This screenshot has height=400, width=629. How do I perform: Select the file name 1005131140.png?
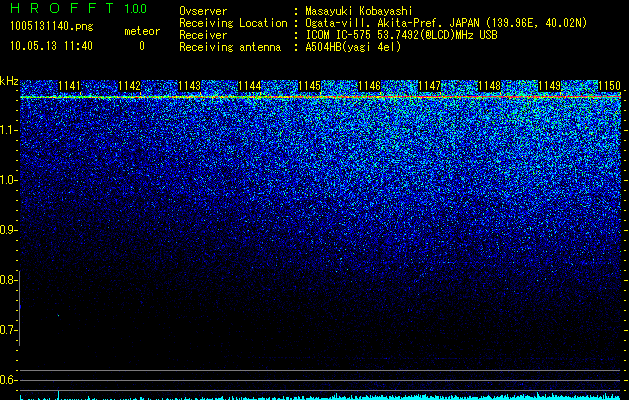coord(51,27)
